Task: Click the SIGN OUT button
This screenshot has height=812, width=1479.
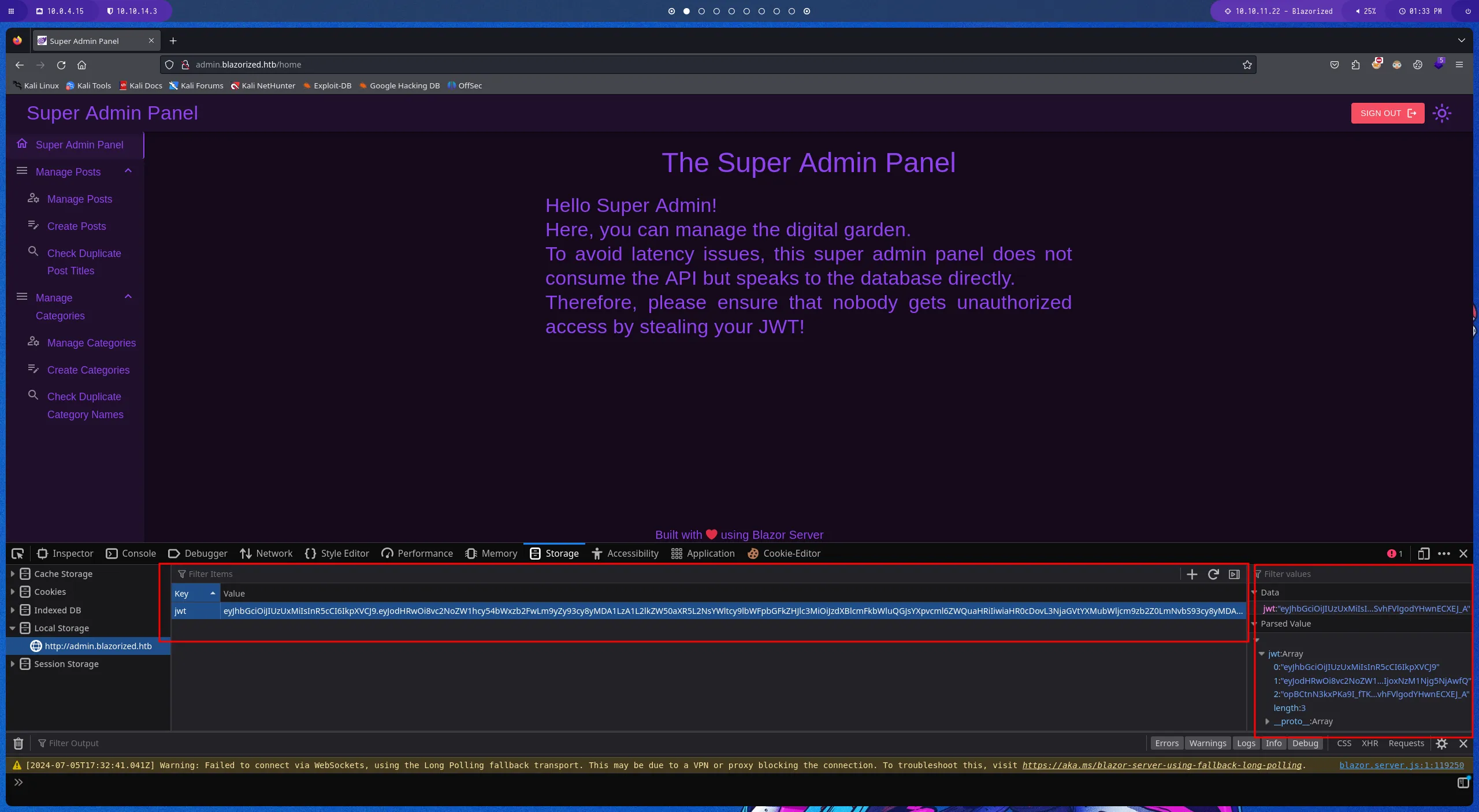Action: (x=1387, y=113)
